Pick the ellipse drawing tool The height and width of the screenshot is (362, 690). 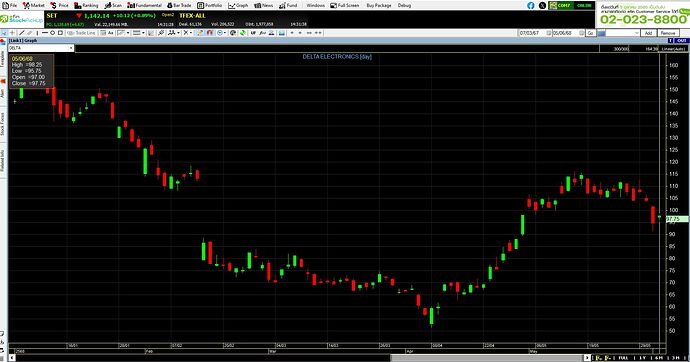point(52,33)
